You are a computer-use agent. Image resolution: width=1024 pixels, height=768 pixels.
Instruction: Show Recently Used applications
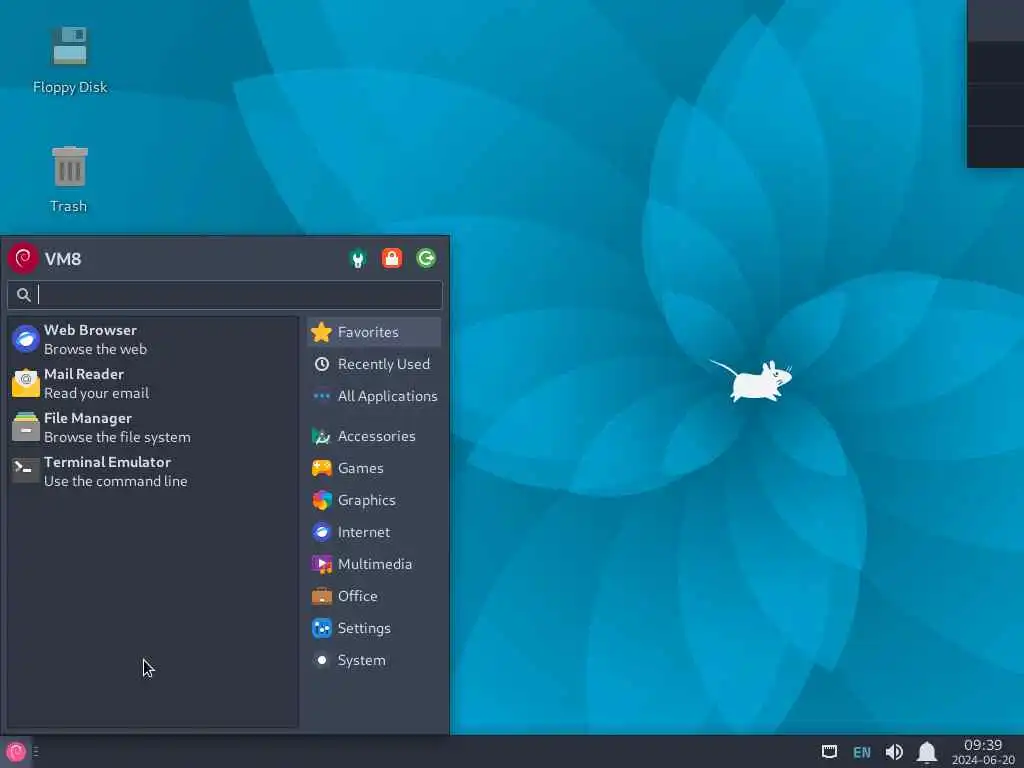(x=374, y=364)
